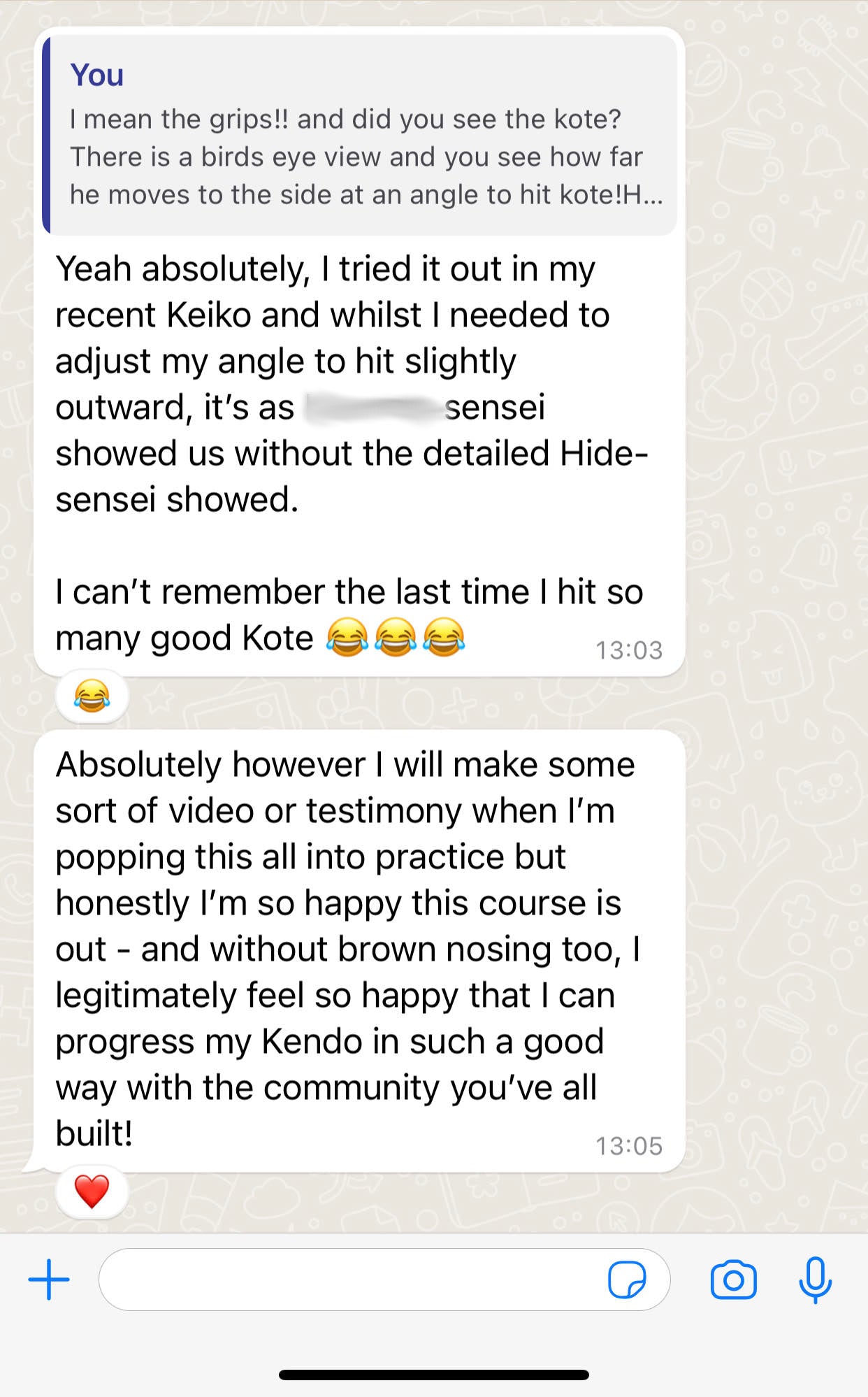Image resolution: width=868 pixels, height=1397 pixels.
Task: Tap the plus attachment icon
Action: 49,1280
